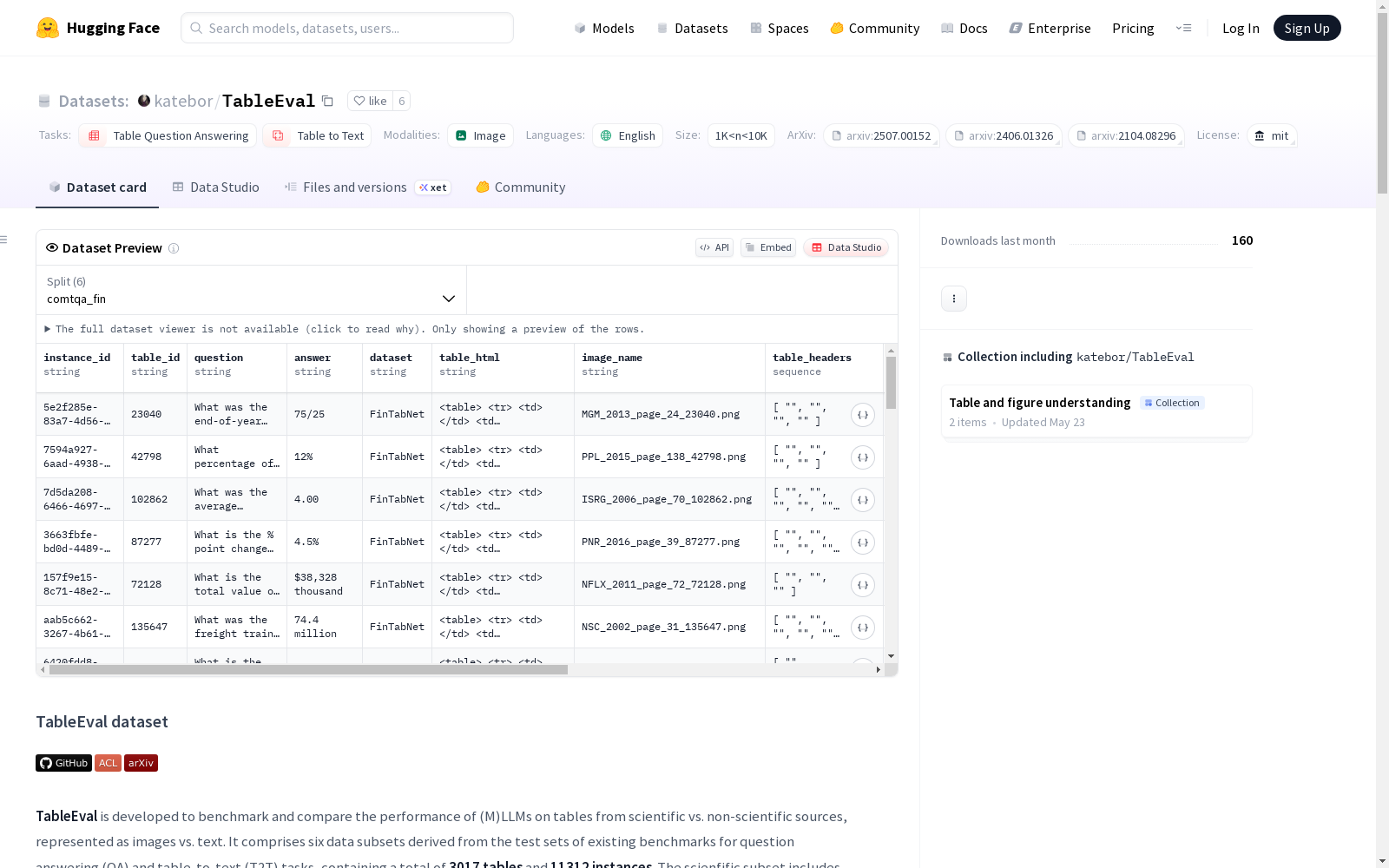Select the answer cell $38,328 thousand
Screen dimensions: 1389x868
(325, 584)
